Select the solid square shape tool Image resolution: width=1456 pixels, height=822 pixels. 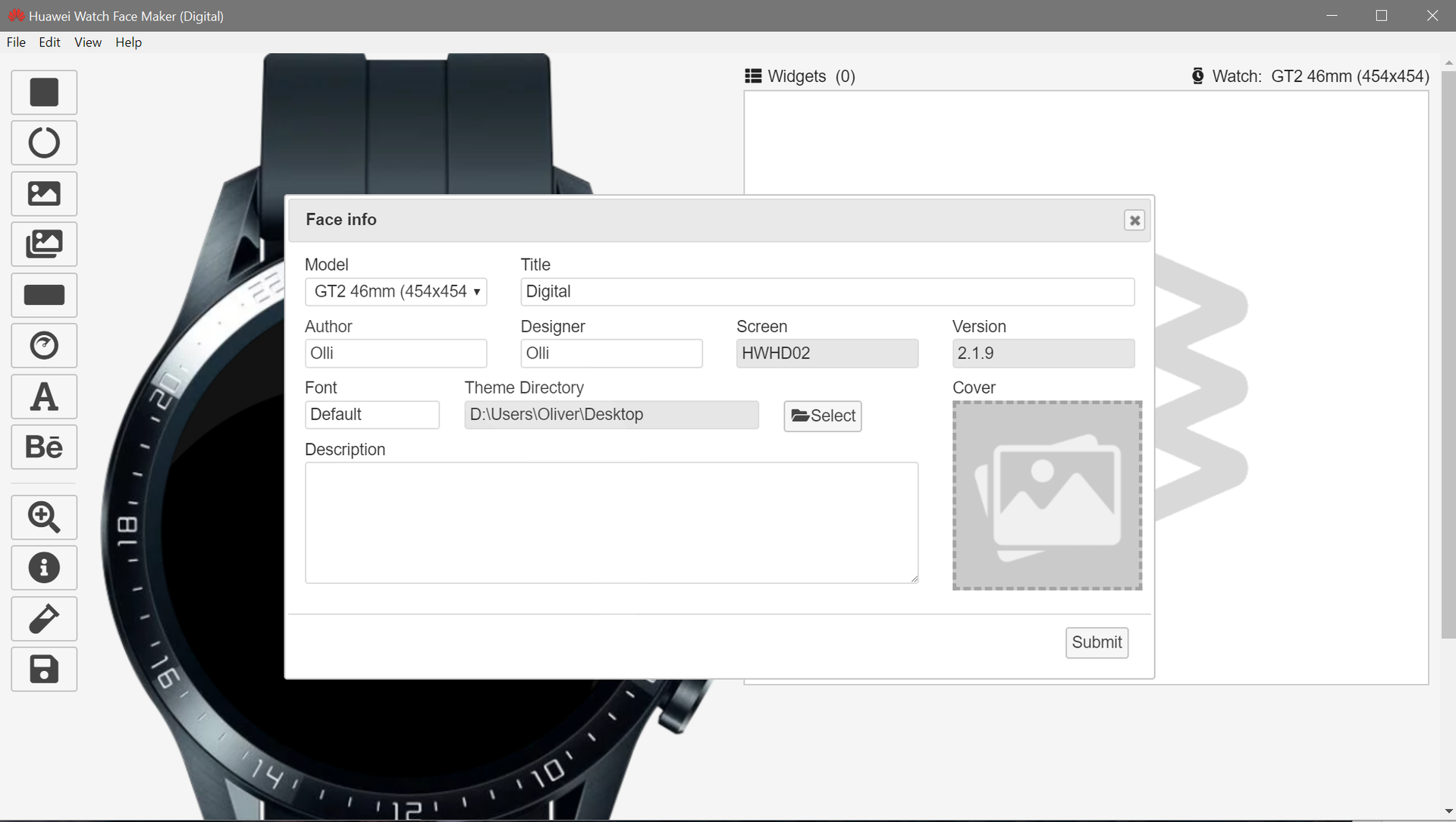coord(44,93)
